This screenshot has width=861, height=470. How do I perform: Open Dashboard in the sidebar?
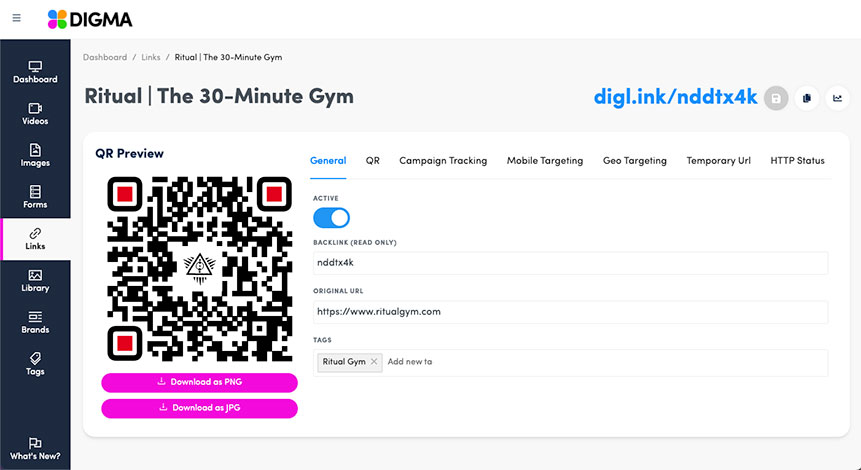pyautogui.click(x=35, y=72)
